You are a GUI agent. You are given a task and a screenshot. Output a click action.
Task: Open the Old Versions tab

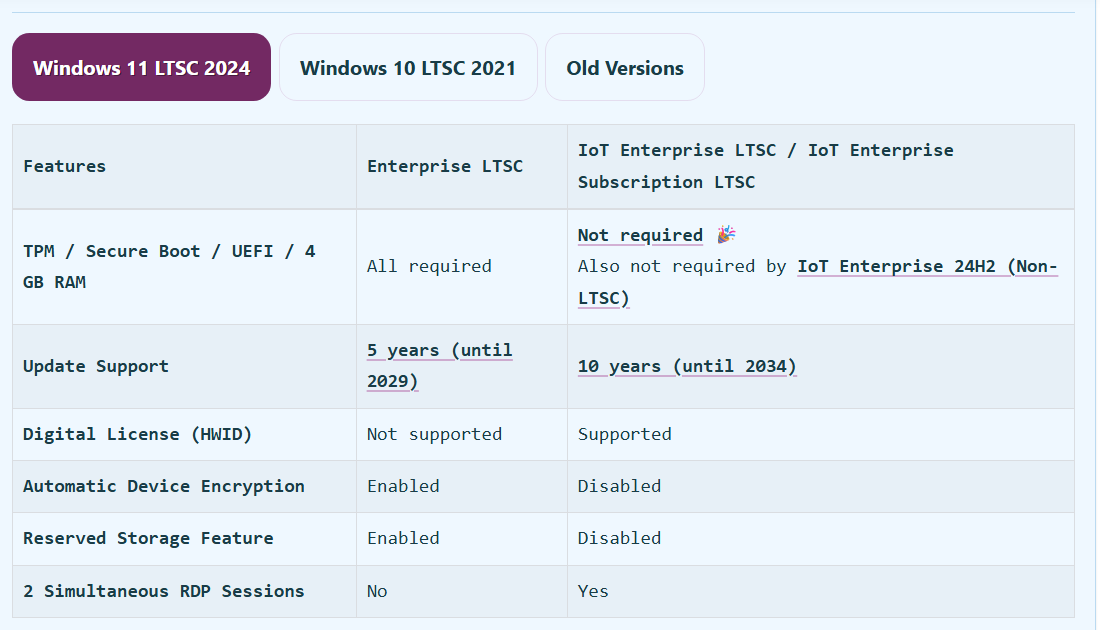624,67
